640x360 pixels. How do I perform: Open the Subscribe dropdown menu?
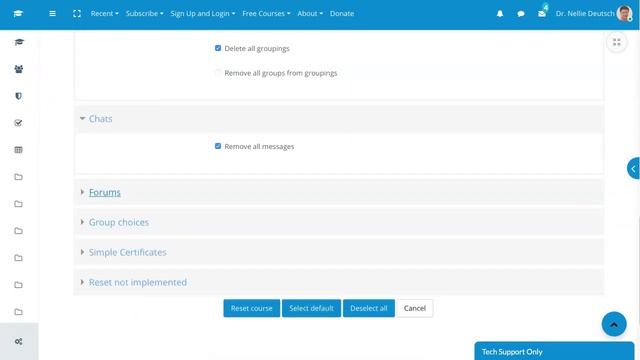click(x=144, y=13)
